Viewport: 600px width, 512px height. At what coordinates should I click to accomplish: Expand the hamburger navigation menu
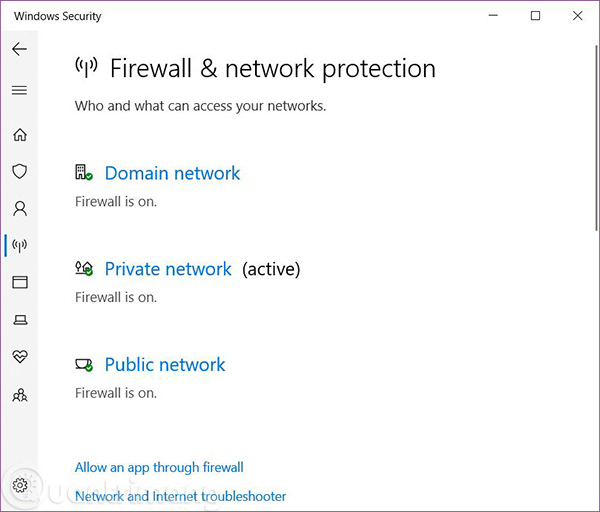tap(19, 90)
